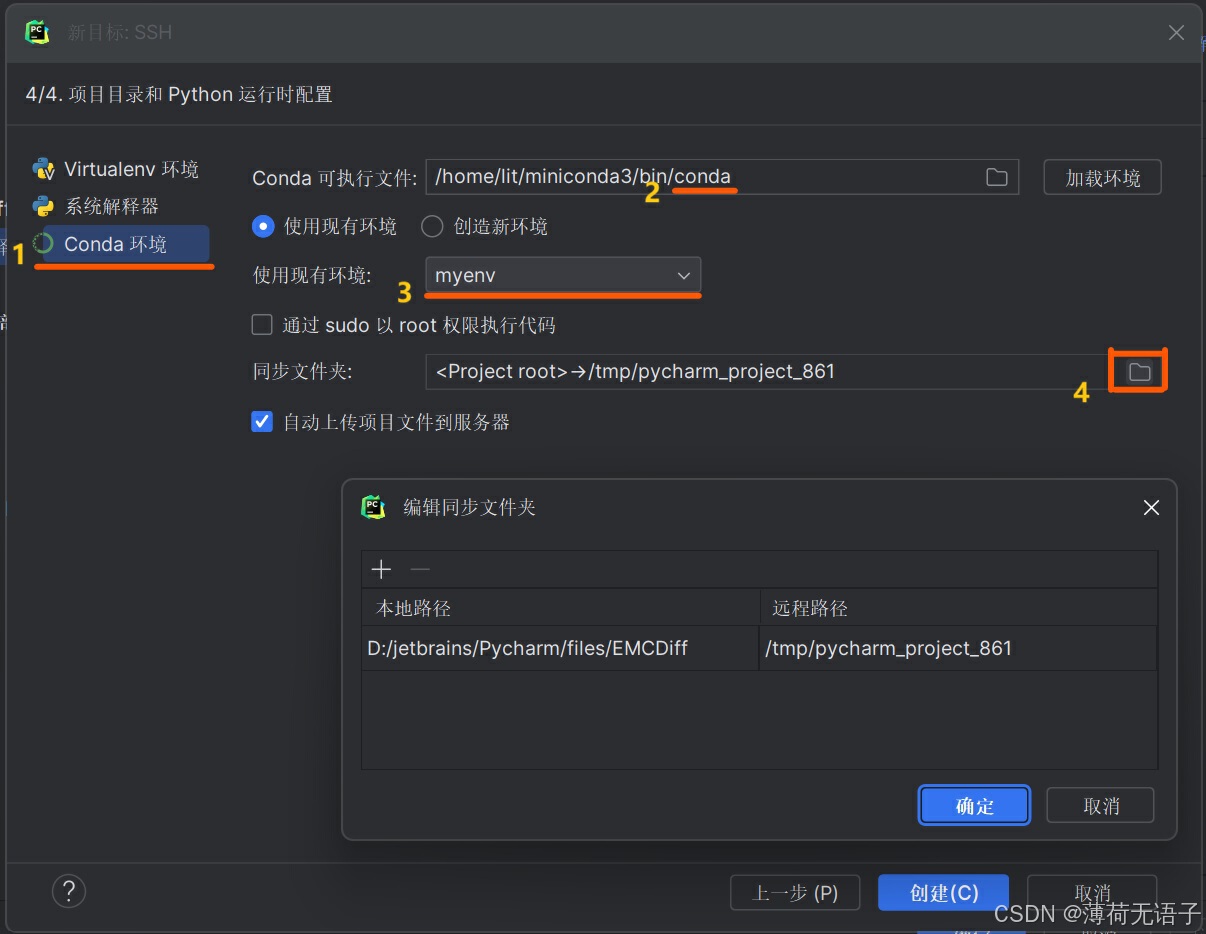Enable 通过 sudo 以 root 权限执行代码 checkbox
This screenshot has height=934, width=1206.
coord(262,324)
